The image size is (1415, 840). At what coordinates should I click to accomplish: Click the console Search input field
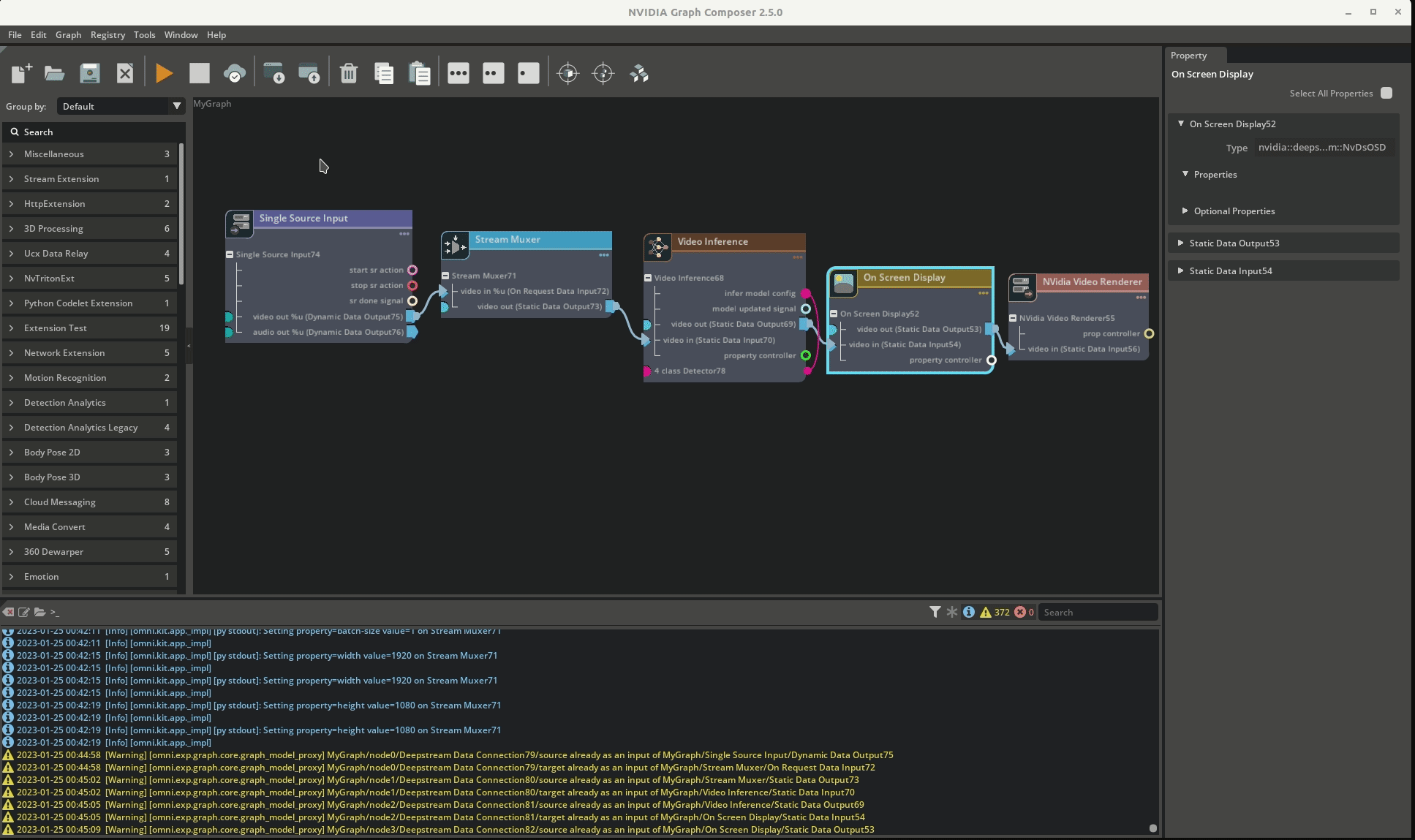point(1098,612)
